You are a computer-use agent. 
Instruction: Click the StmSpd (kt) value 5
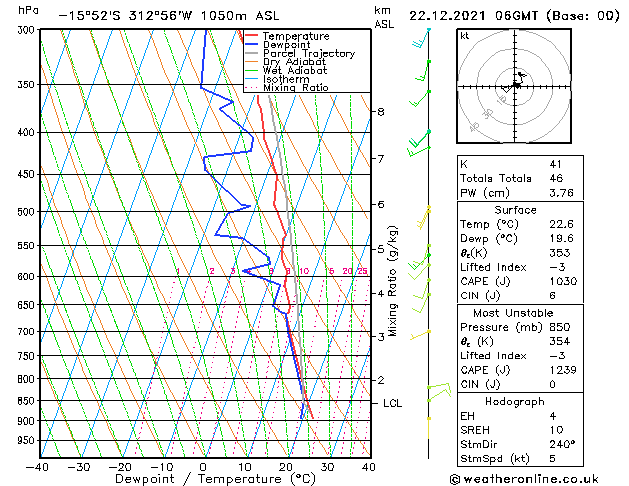552,458
